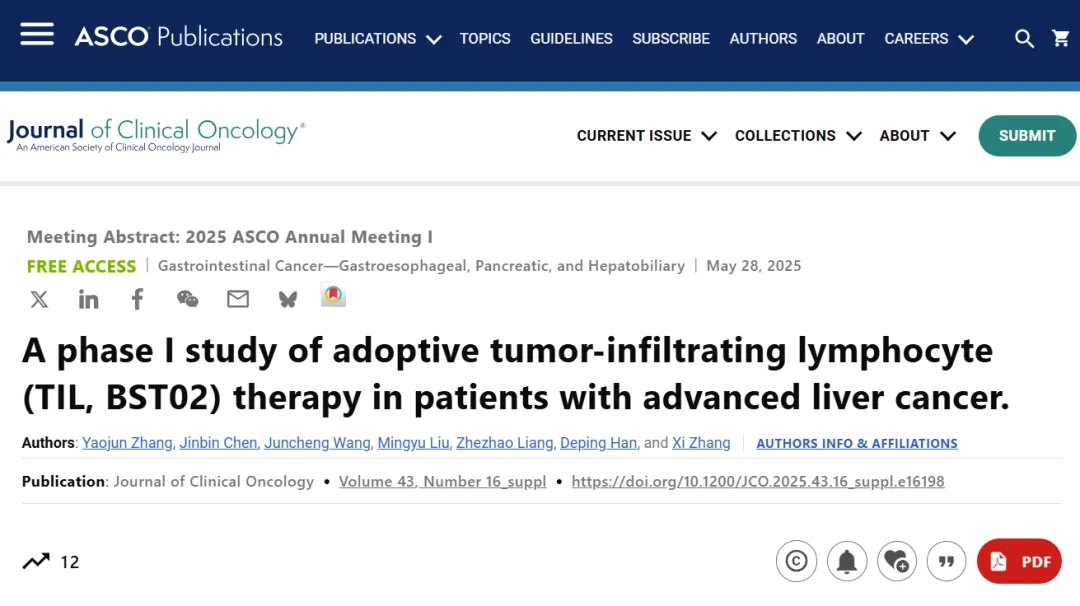Open the Topics menu item
The width and height of the screenshot is (1080, 606).
(485, 39)
